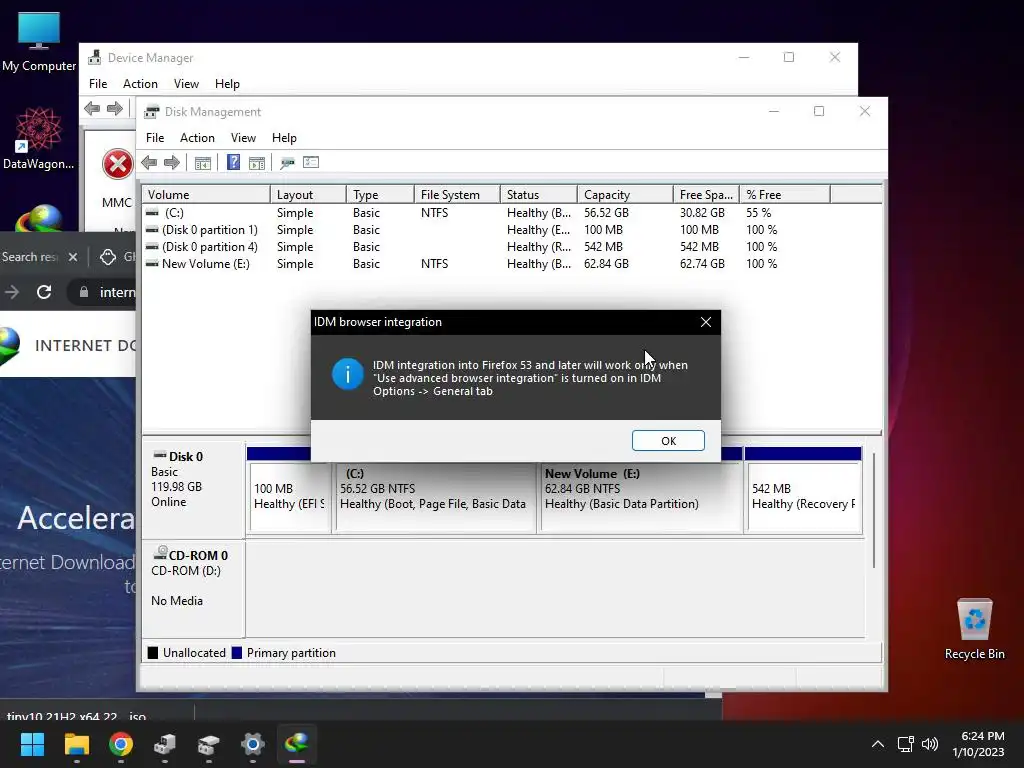Click Disk Management title bar icon
Screen dimensions: 1024x768
click(x=152, y=112)
